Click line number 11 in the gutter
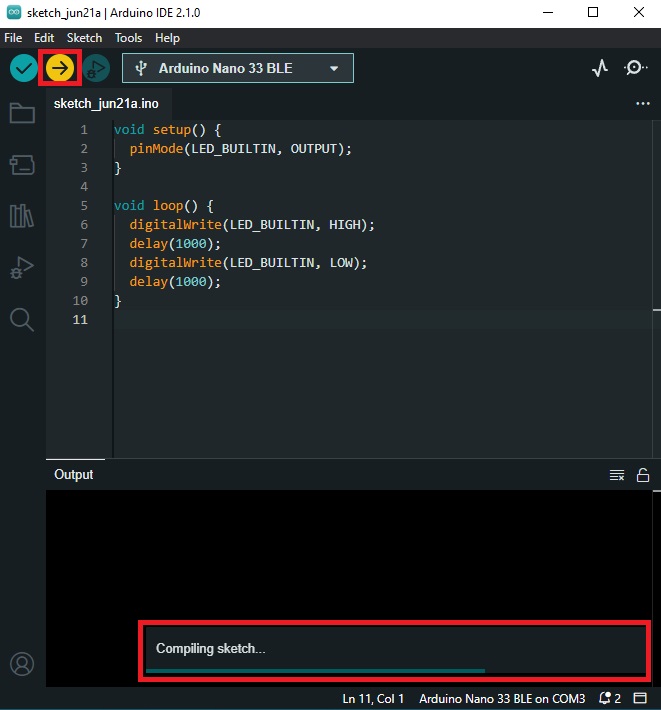Viewport: 661px width, 710px height. [x=80, y=320]
